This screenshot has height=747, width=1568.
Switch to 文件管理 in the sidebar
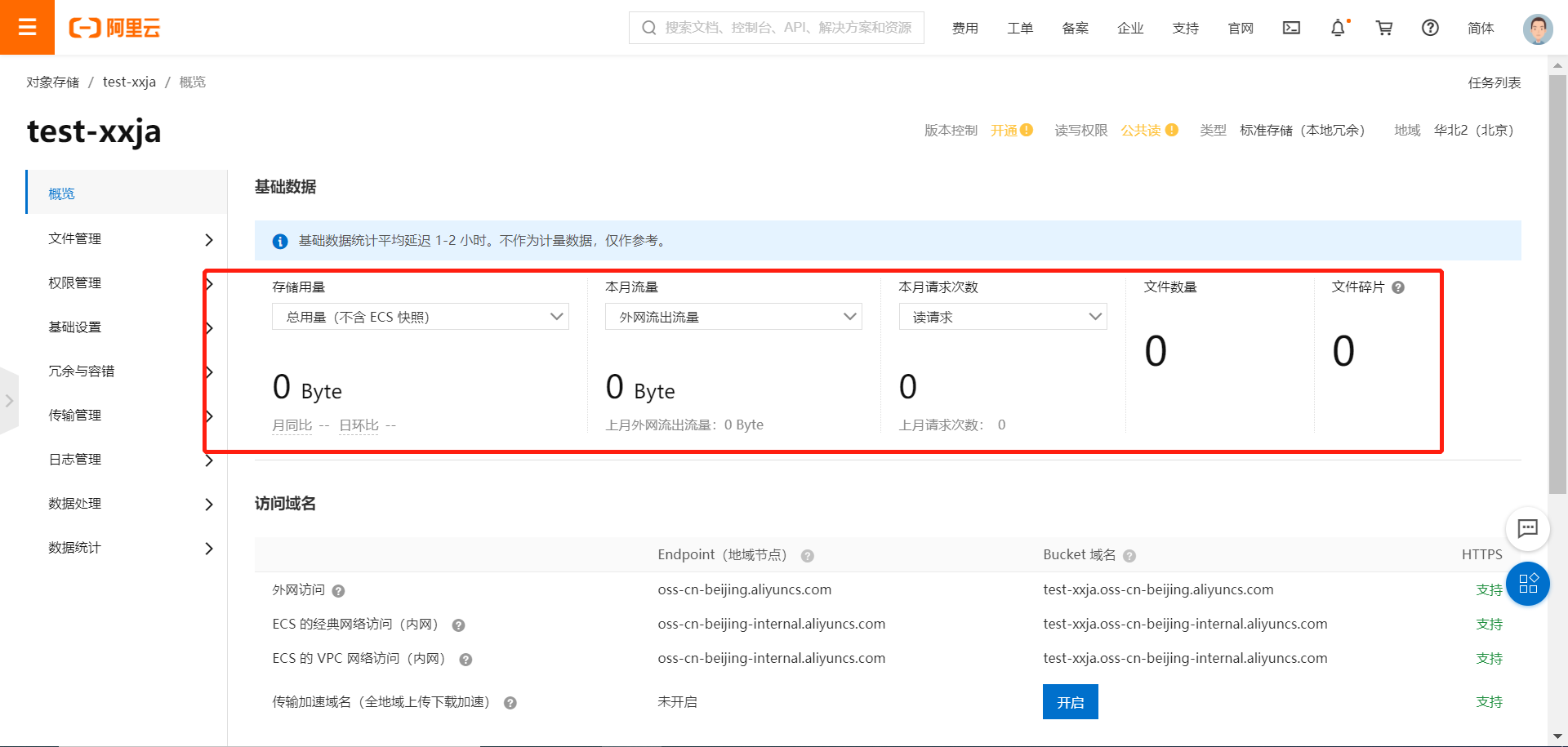[74, 238]
